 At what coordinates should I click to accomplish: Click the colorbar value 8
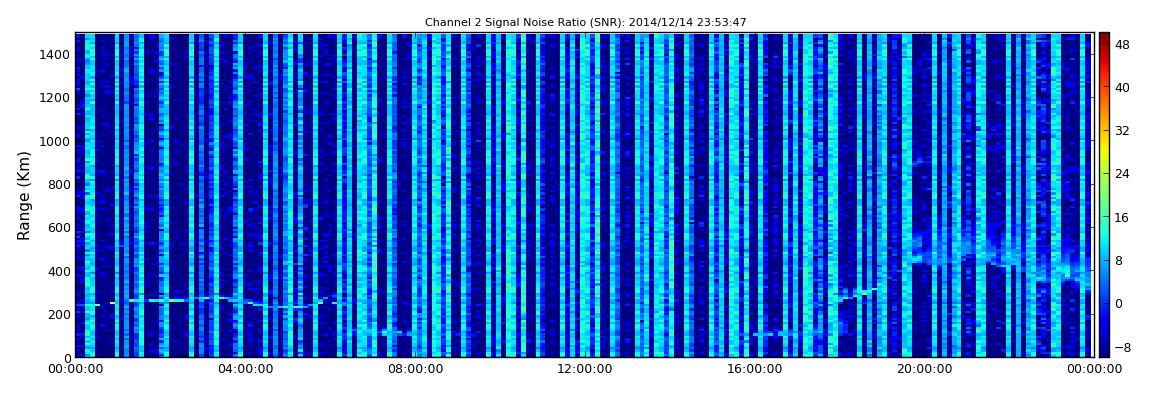[x=1119, y=260]
